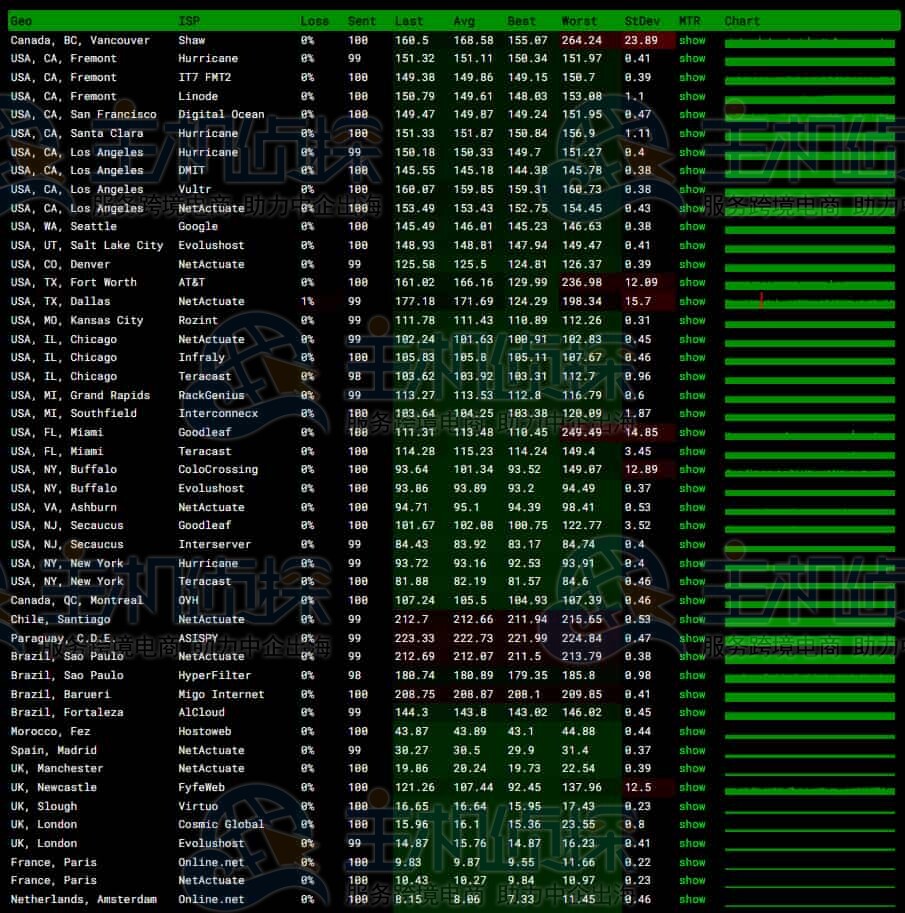Select the 1% loss cell for Dallas
Screen dimensions: 905x913
307,301
